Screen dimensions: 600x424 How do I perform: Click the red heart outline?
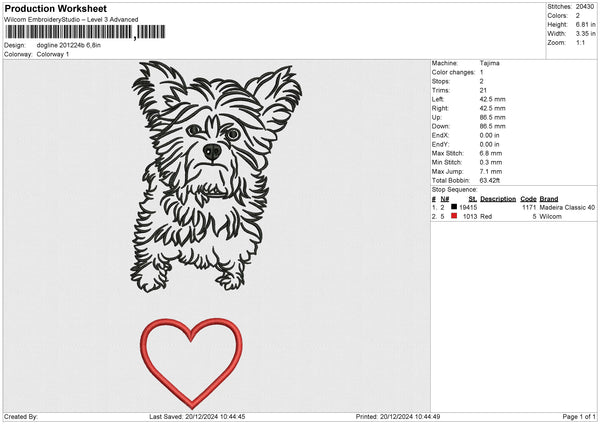[x=191, y=364]
